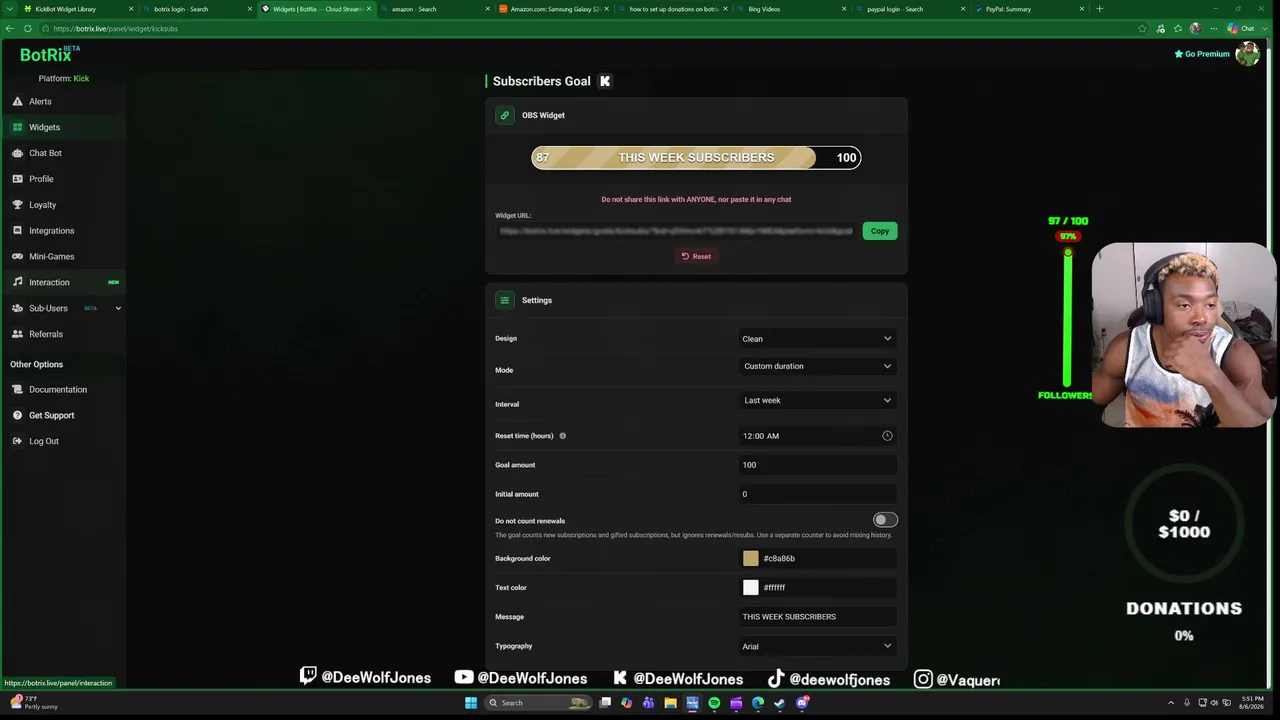Open the clock picker for Reset time
The image size is (1280, 720).
pos(887,436)
